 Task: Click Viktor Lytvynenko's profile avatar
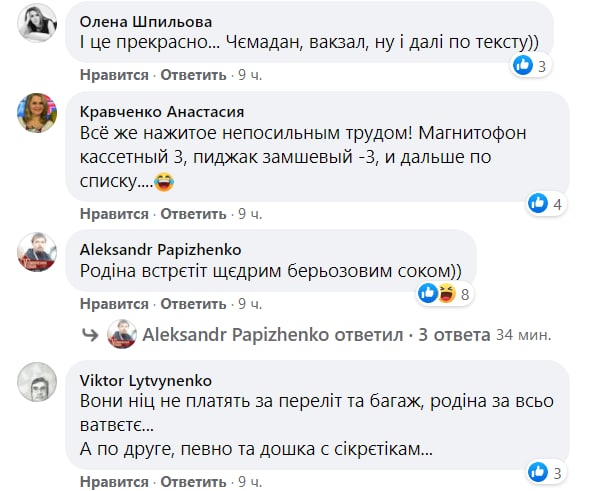click(x=37, y=383)
